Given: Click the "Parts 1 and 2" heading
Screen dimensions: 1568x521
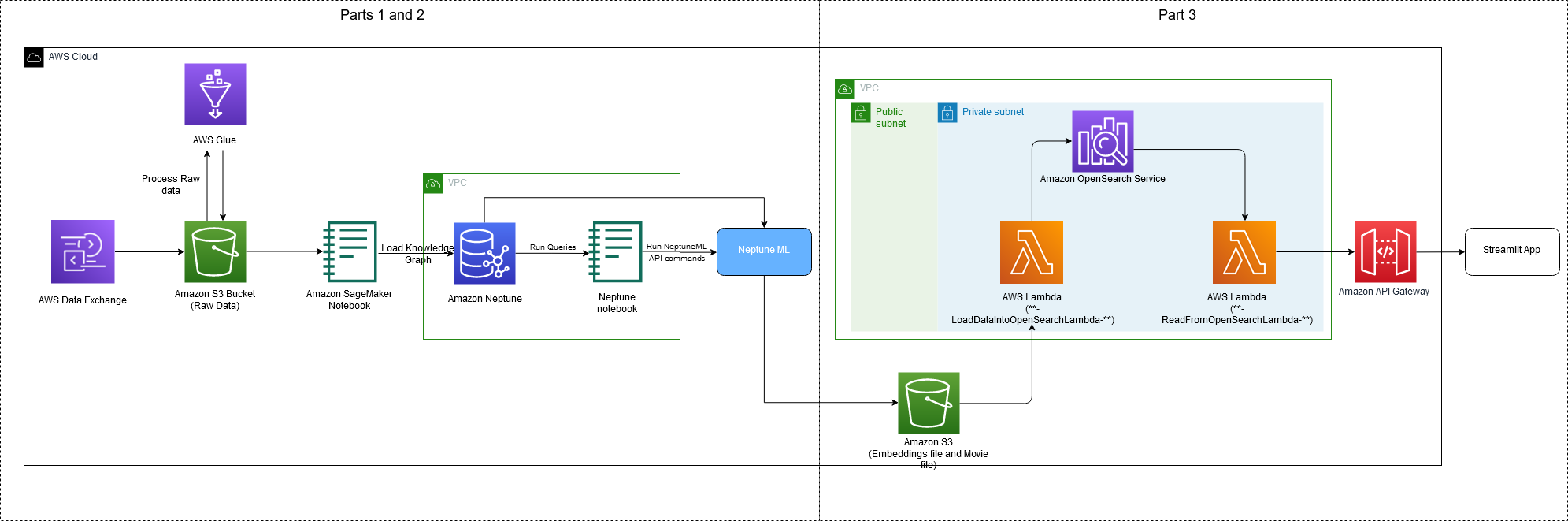Looking at the screenshot, I should click(382, 15).
